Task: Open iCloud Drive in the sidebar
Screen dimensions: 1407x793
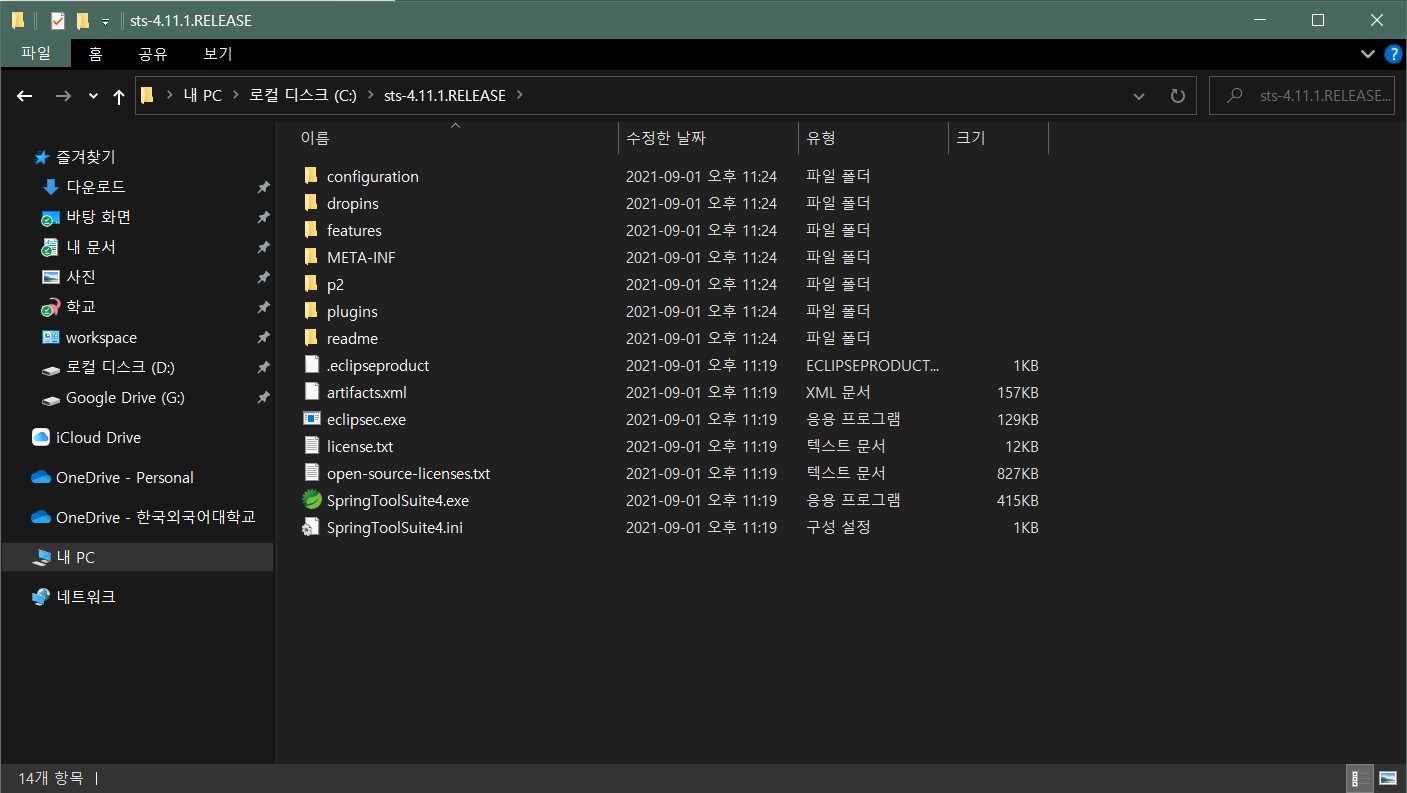Action: click(x=98, y=437)
